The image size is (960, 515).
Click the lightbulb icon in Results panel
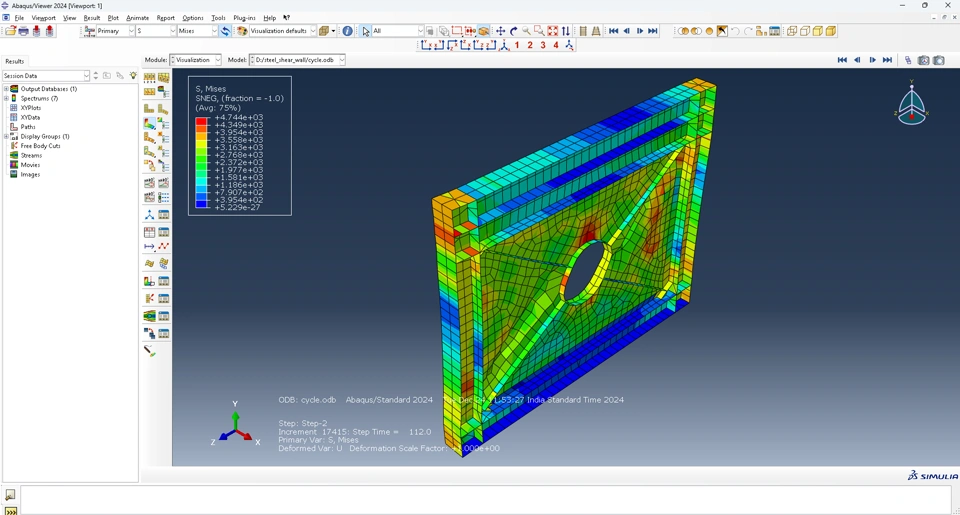(x=133, y=75)
